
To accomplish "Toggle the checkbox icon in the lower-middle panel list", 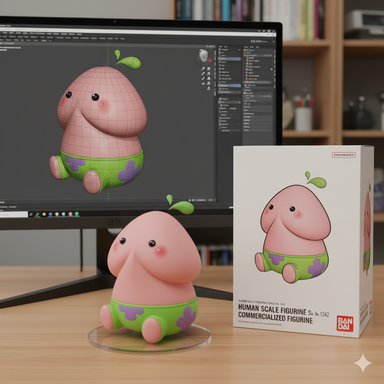I will tap(220, 111).
